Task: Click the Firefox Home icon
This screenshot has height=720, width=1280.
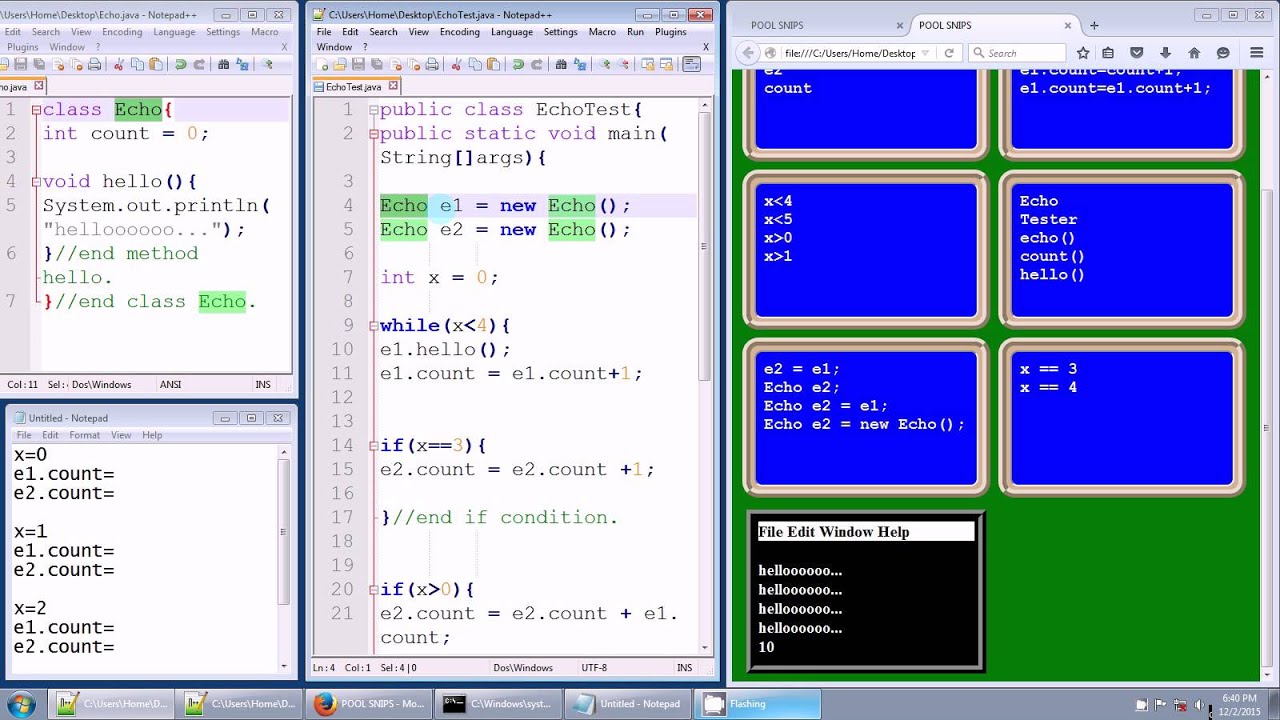Action: 1194,53
